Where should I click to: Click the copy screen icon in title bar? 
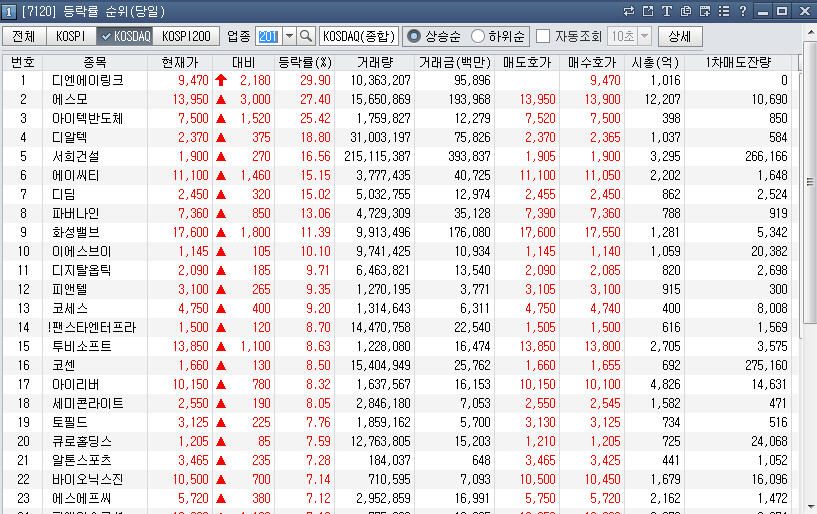pyautogui.click(x=685, y=11)
